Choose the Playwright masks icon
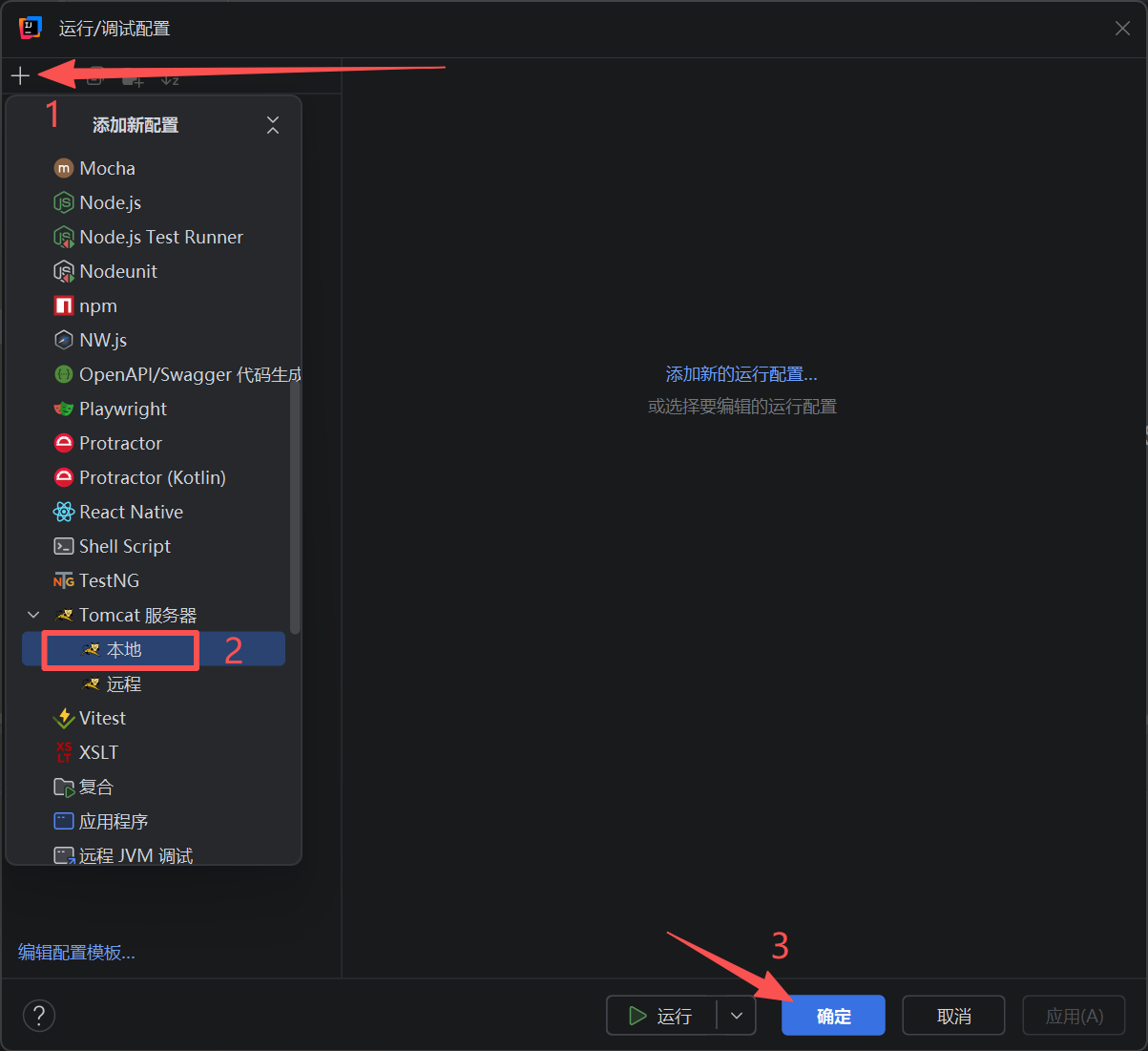The image size is (1148, 1051). click(64, 409)
